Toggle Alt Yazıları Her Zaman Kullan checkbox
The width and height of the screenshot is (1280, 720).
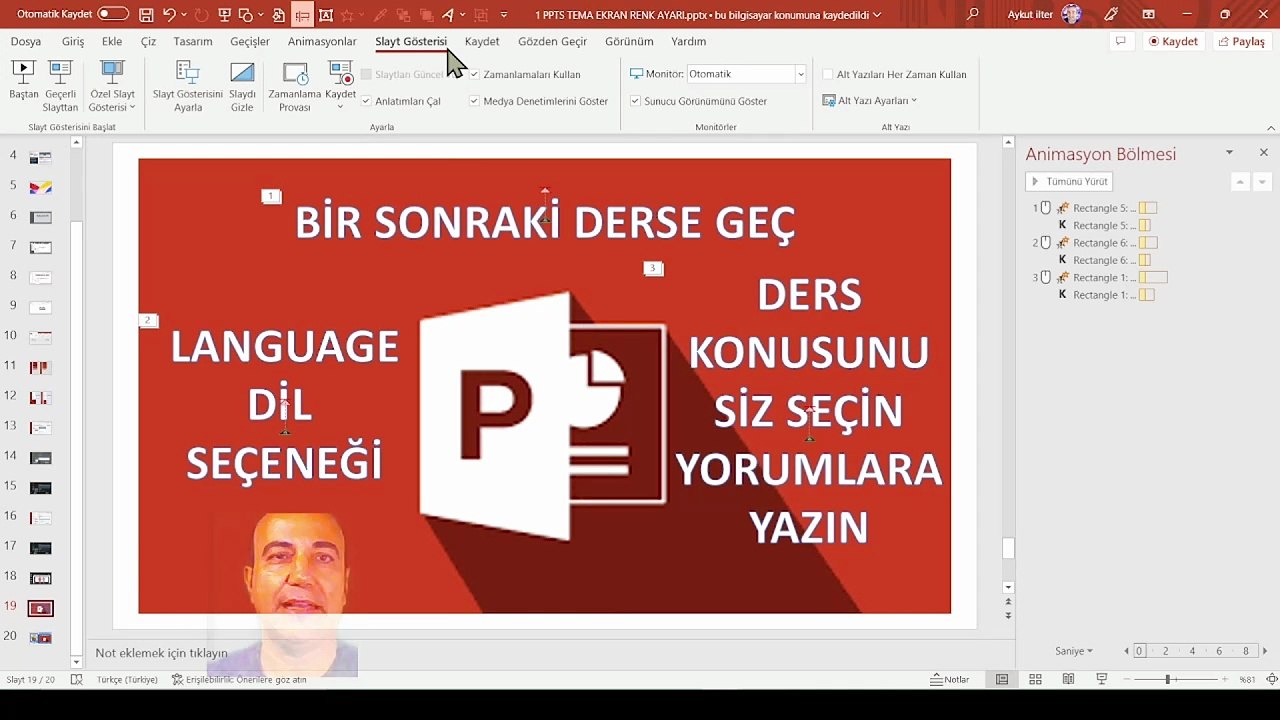click(x=828, y=75)
